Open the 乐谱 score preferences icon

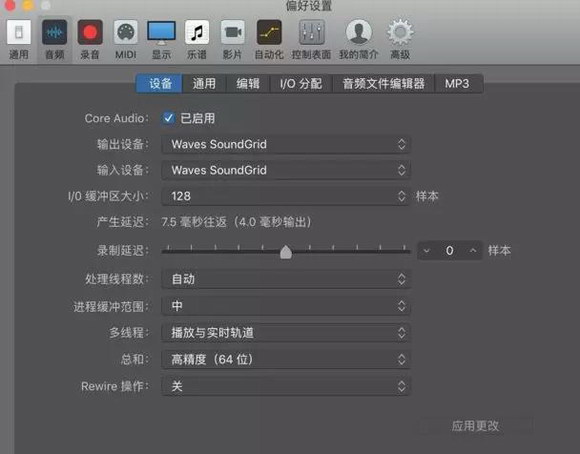coord(197,33)
